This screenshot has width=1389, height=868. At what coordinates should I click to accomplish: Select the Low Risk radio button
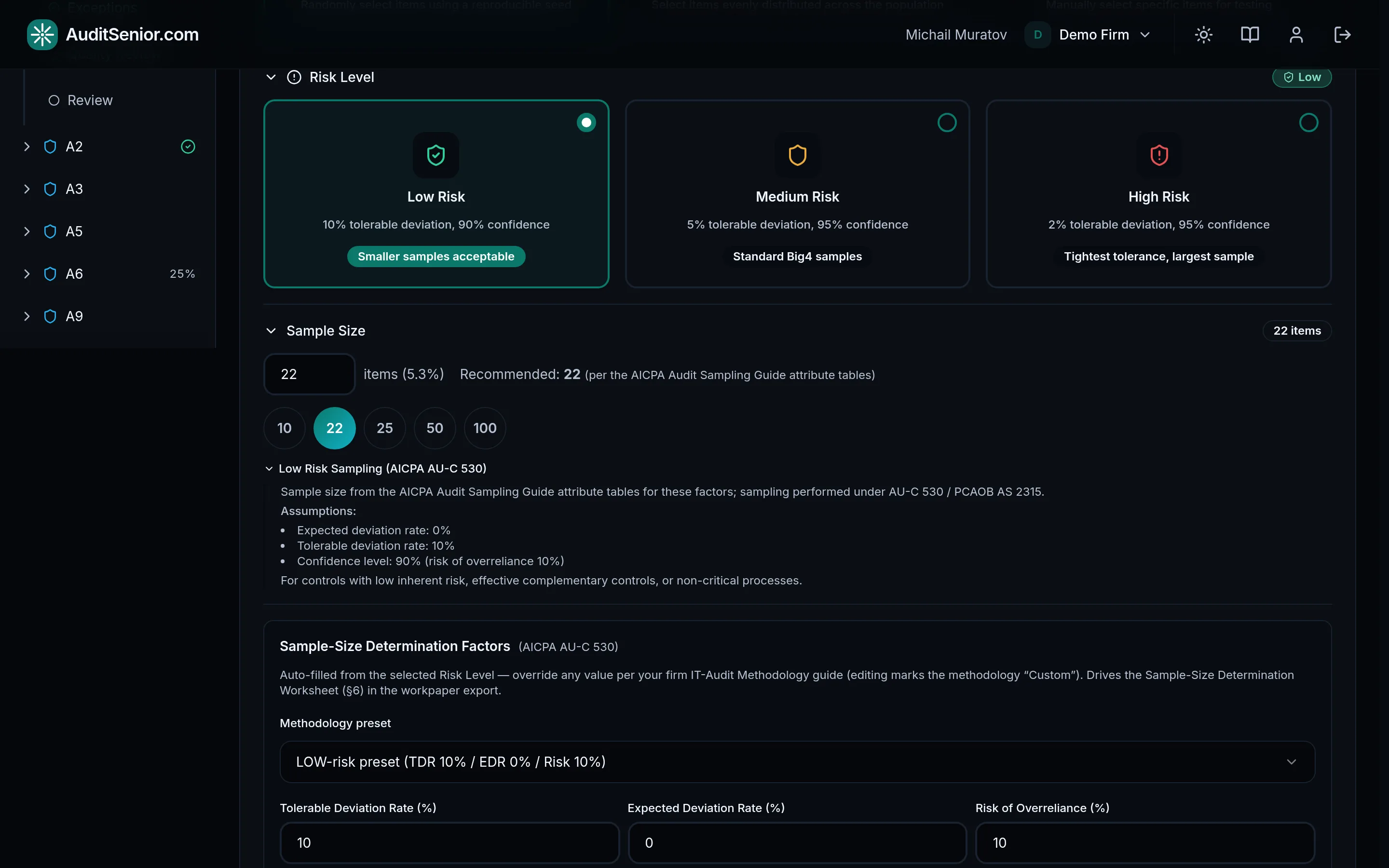[x=586, y=122]
